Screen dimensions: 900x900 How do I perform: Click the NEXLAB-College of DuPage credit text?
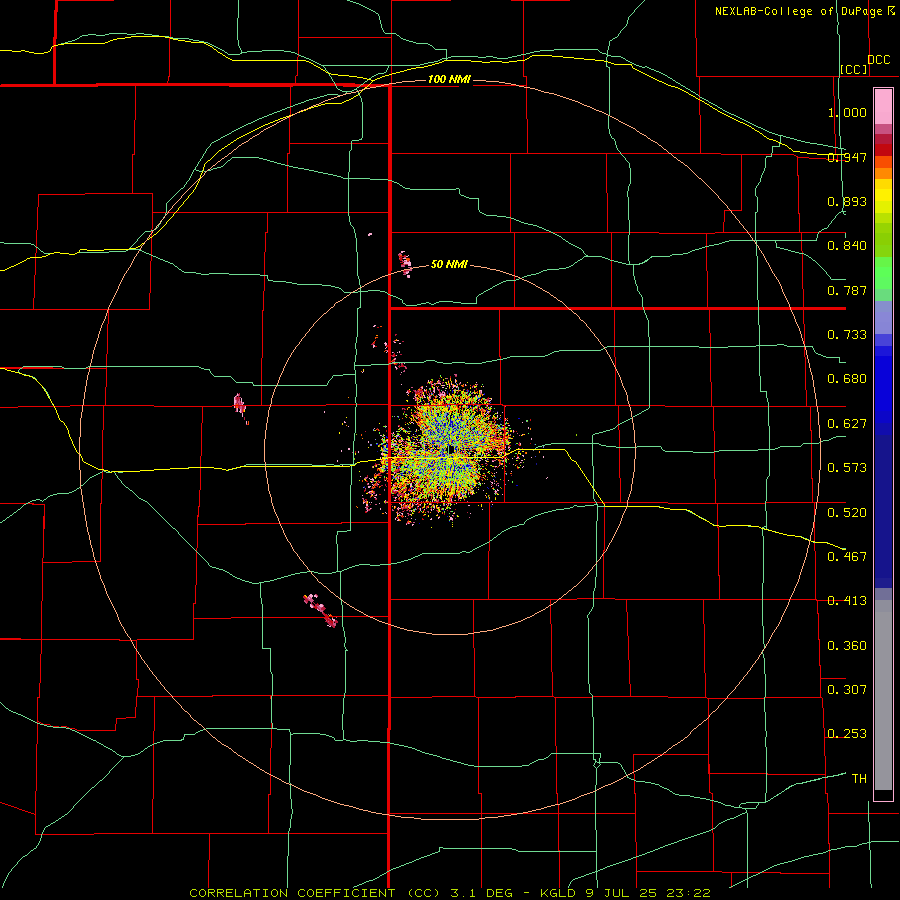[804, 11]
